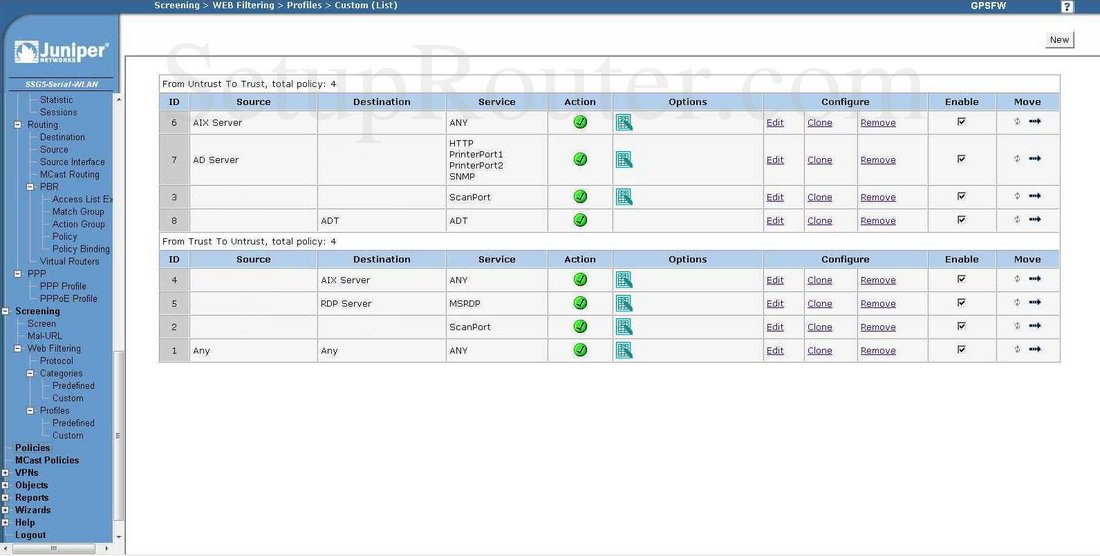Toggle Enable checkbox for AD Server policy
The height and width of the screenshot is (556, 1100).
(961, 158)
